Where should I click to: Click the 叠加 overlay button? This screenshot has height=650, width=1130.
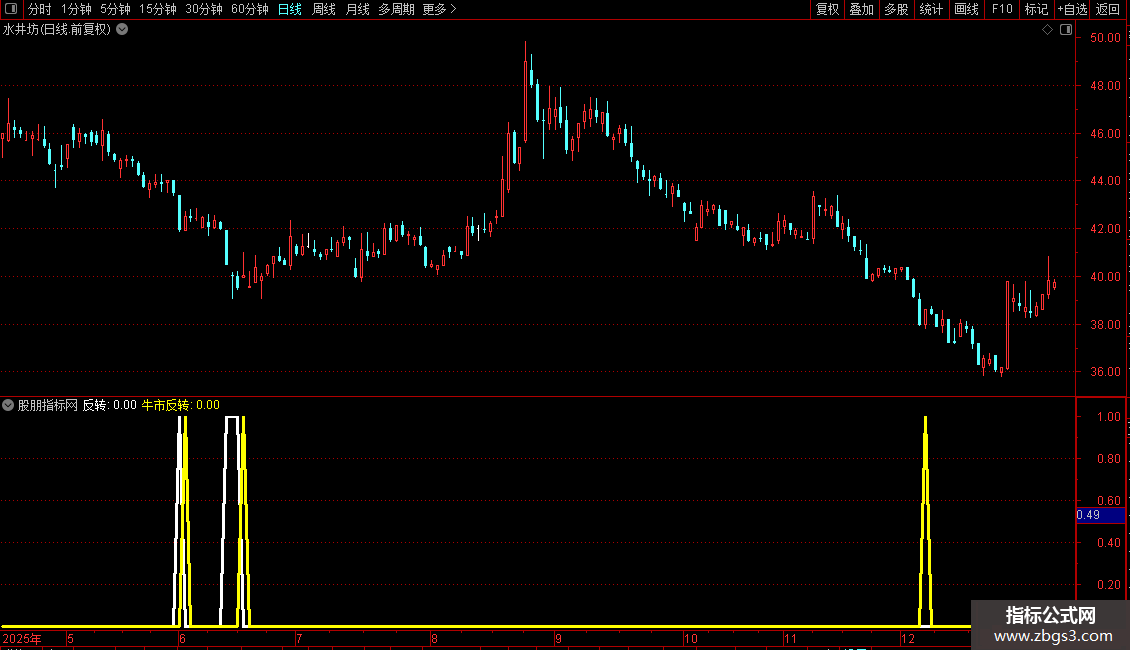pyautogui.click(x=861, y=9)
